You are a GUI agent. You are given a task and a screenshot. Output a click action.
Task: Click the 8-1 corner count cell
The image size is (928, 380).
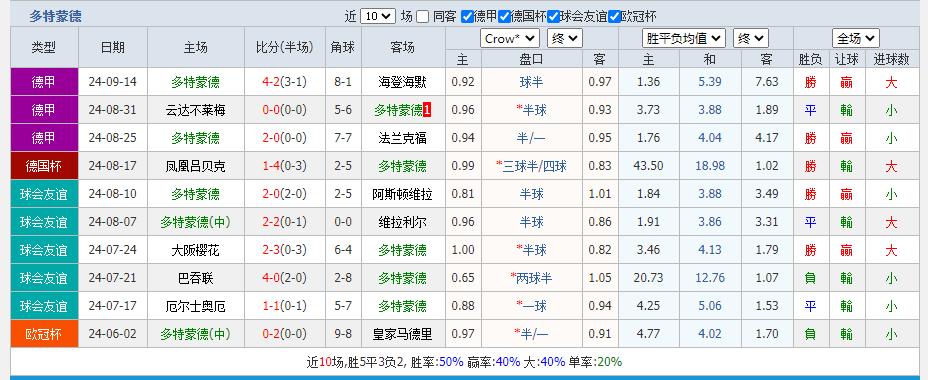(343, 82)
